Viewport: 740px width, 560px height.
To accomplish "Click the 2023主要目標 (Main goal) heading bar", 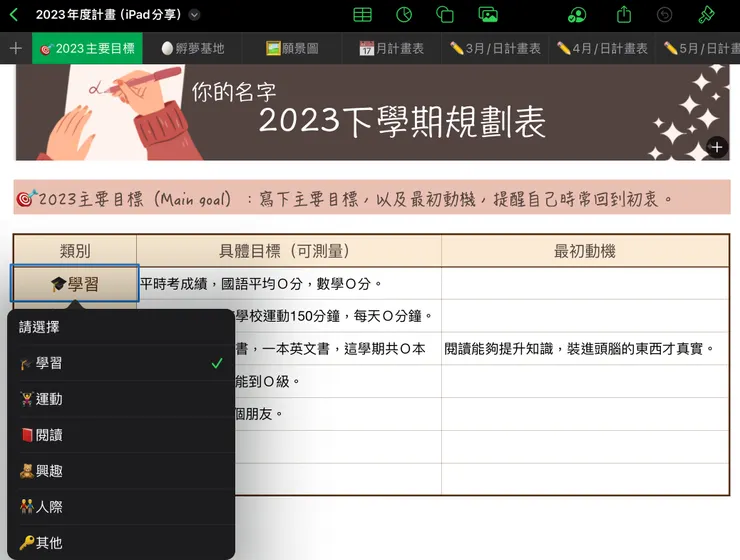I will pyautogui.click(x=372, y=197).
